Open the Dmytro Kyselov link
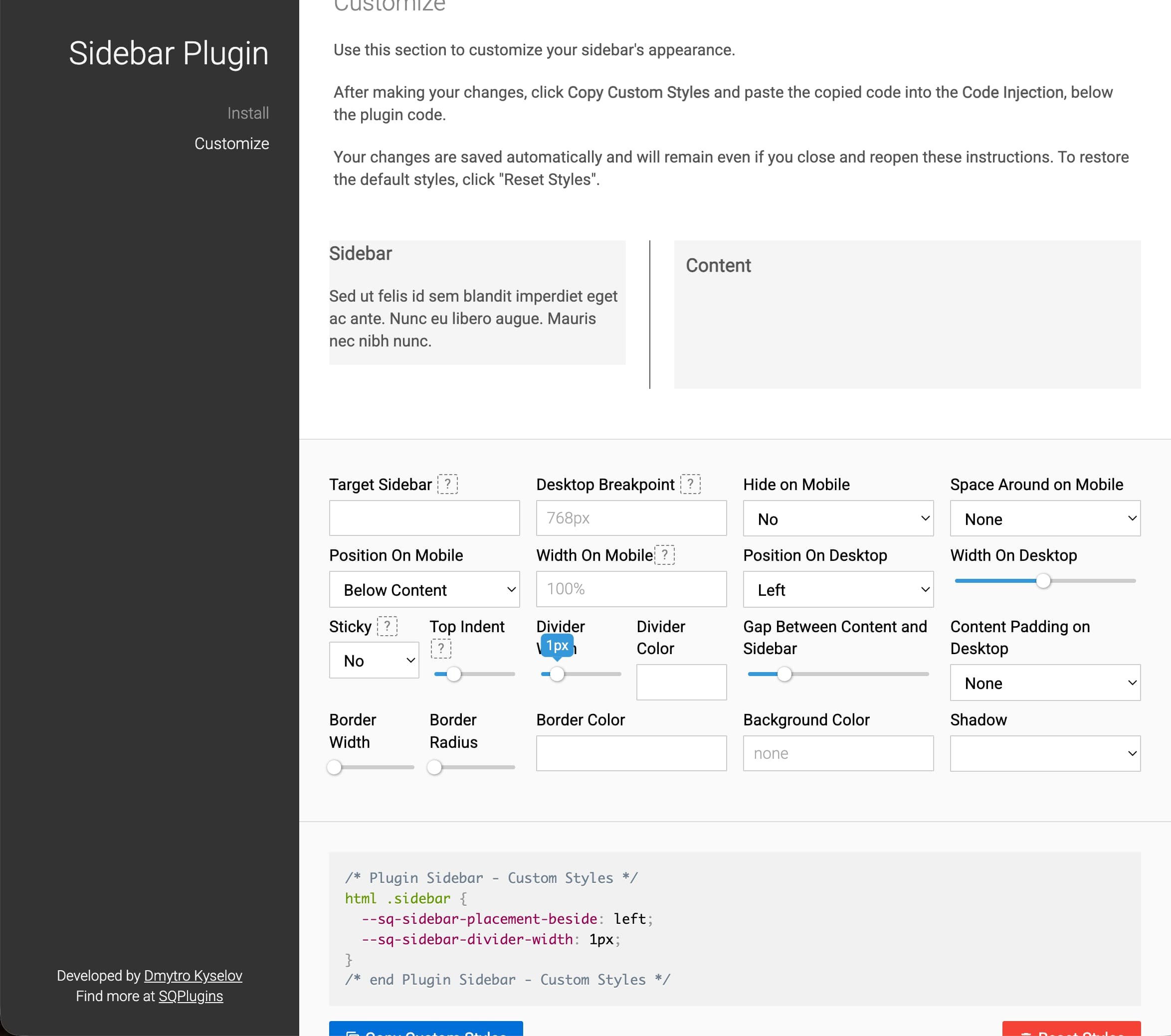The image size is (1171, 1036). [x=193, y=975]
